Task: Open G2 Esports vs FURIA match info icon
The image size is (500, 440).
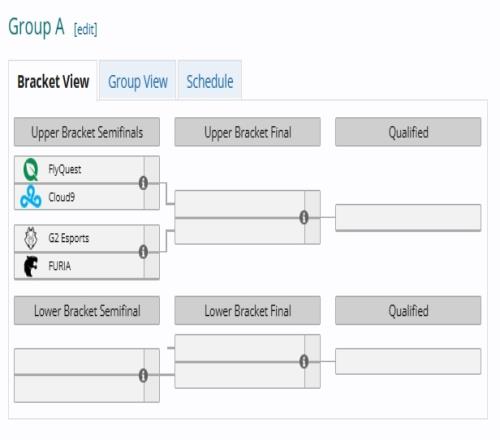Action: (x=143, y=252)
